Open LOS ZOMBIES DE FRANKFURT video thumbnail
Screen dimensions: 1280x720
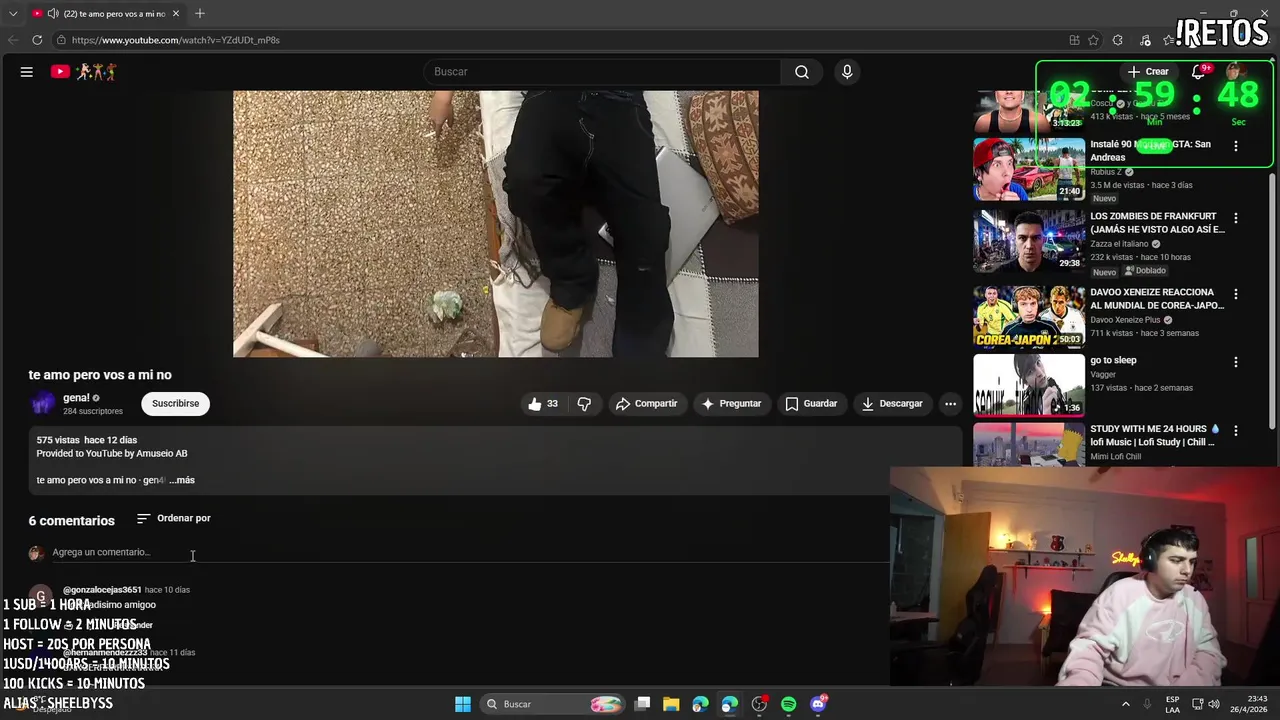1029,240
